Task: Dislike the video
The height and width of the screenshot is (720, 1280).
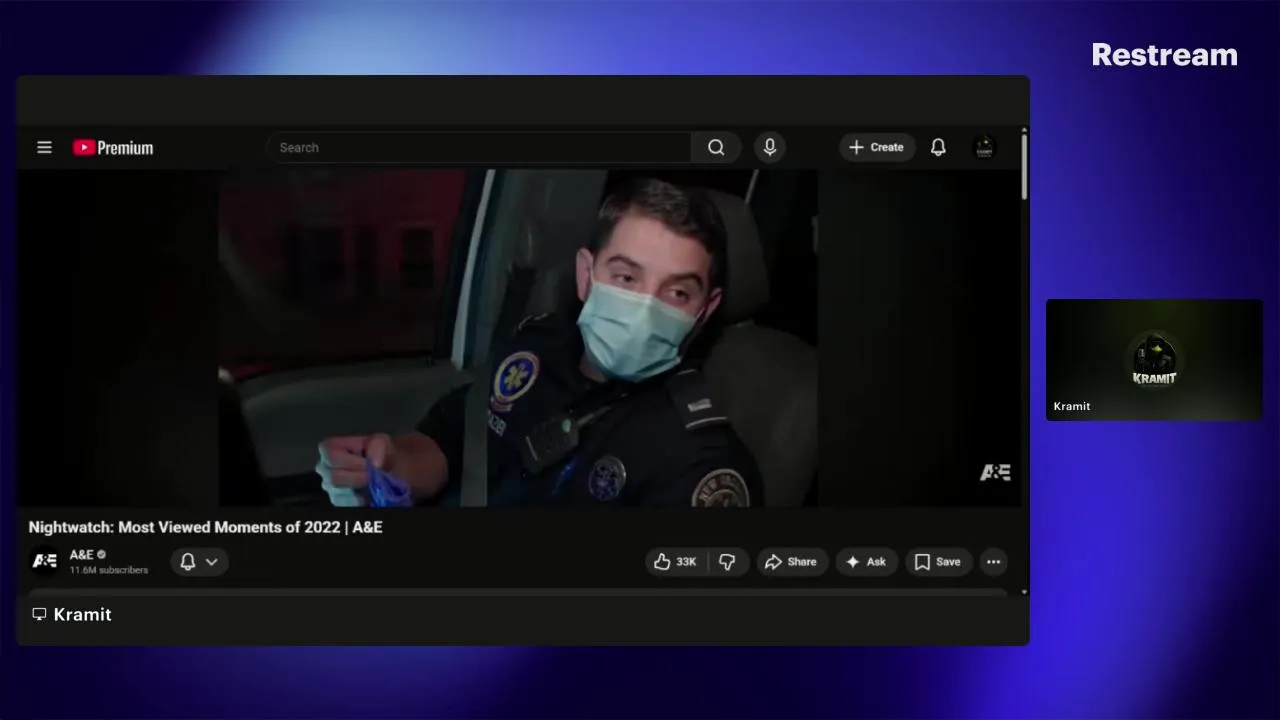Action: (728, 562)
